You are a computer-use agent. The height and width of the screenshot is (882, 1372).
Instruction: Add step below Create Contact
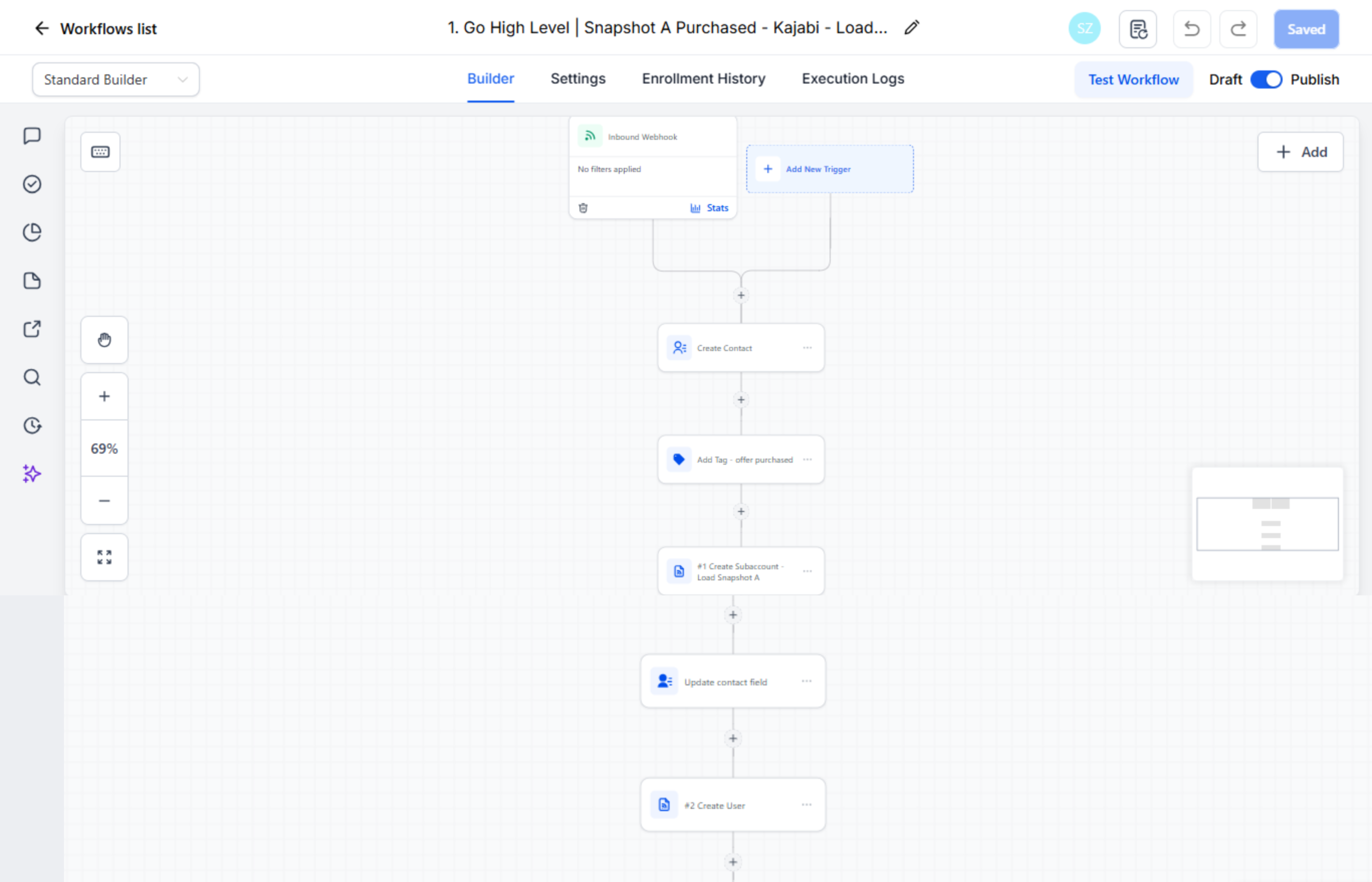741,400
